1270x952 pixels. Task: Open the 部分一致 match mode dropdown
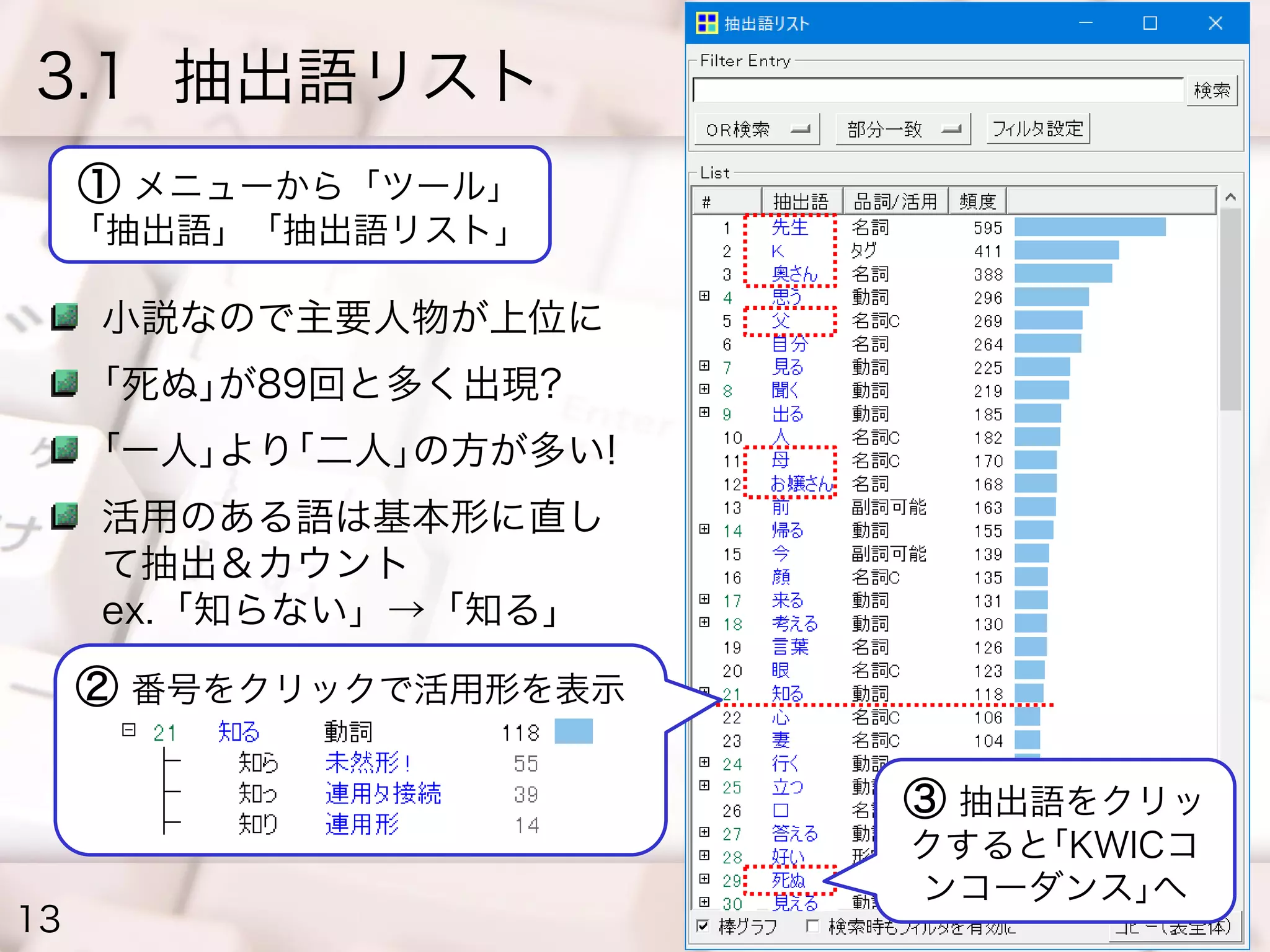[904, 129]
